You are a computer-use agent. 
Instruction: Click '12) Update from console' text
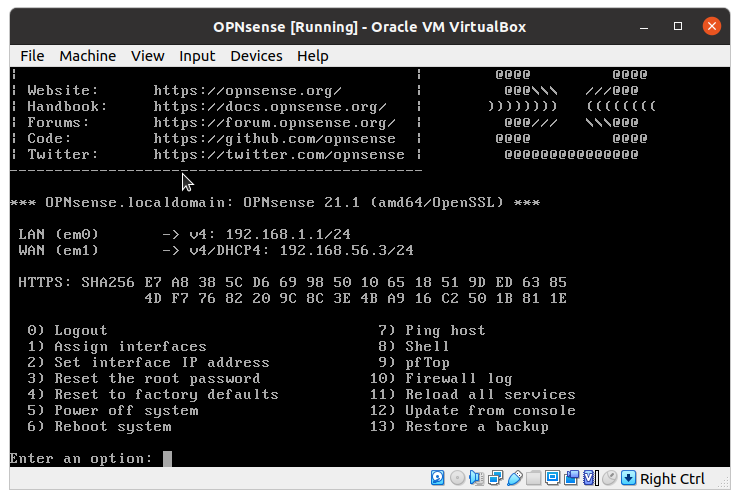(472, 410)
